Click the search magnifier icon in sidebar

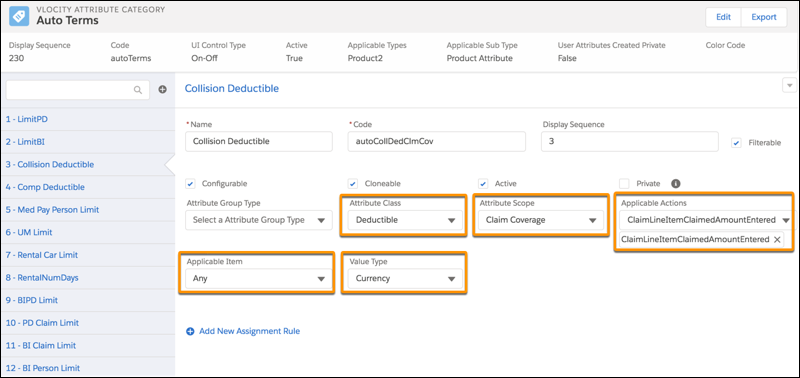coord(138,90)
